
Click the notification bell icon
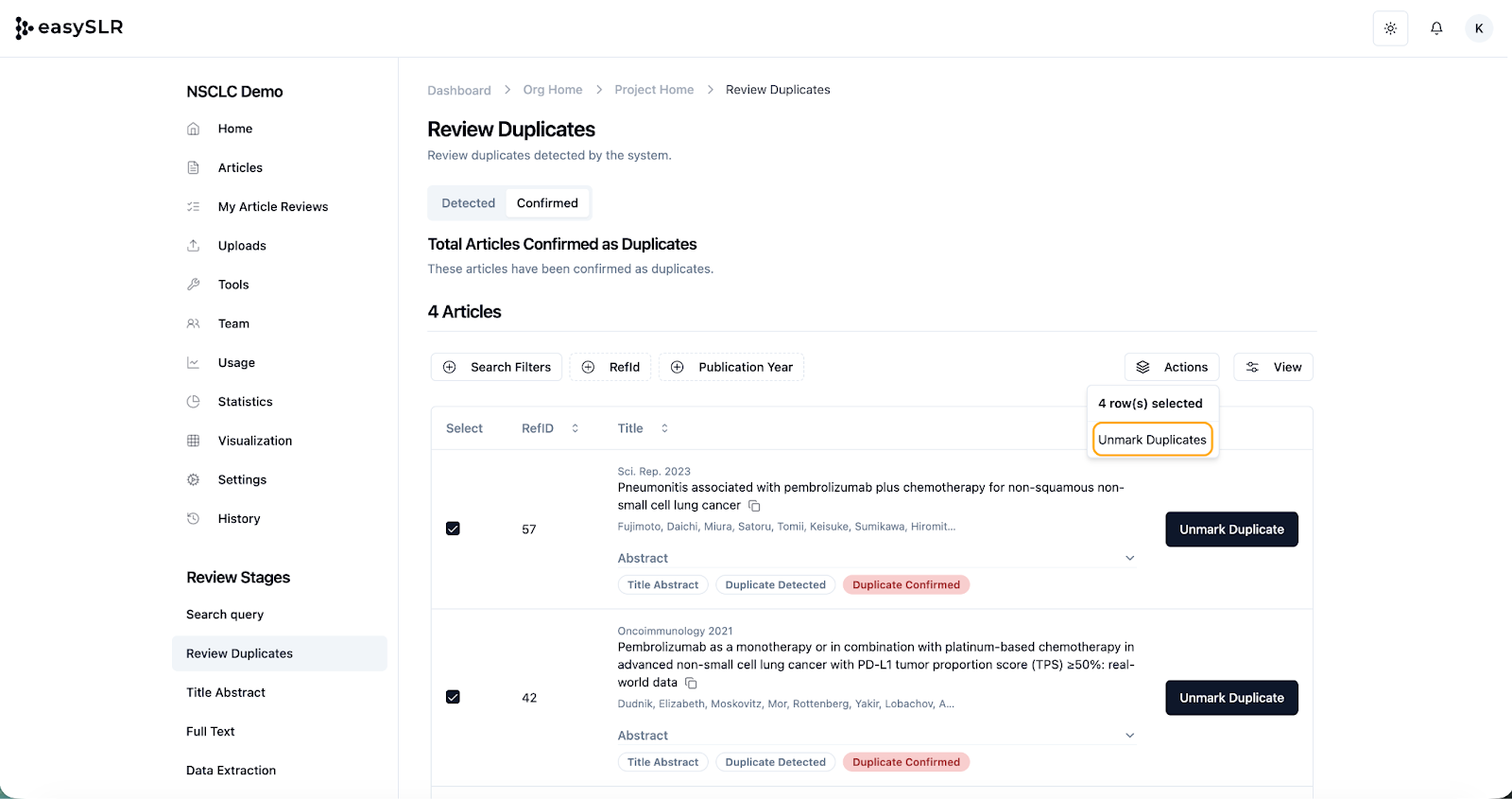coord(1435,28)
